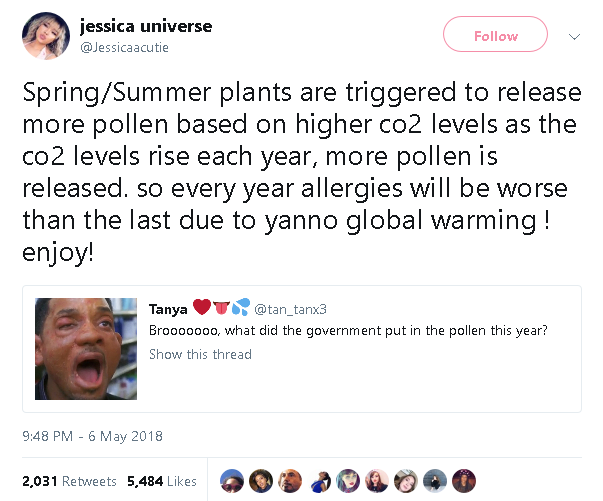Open the crying man image in quoted tweet
This screenshot has width=603, height=501.
pyautogui.click(x=87, y=347)
